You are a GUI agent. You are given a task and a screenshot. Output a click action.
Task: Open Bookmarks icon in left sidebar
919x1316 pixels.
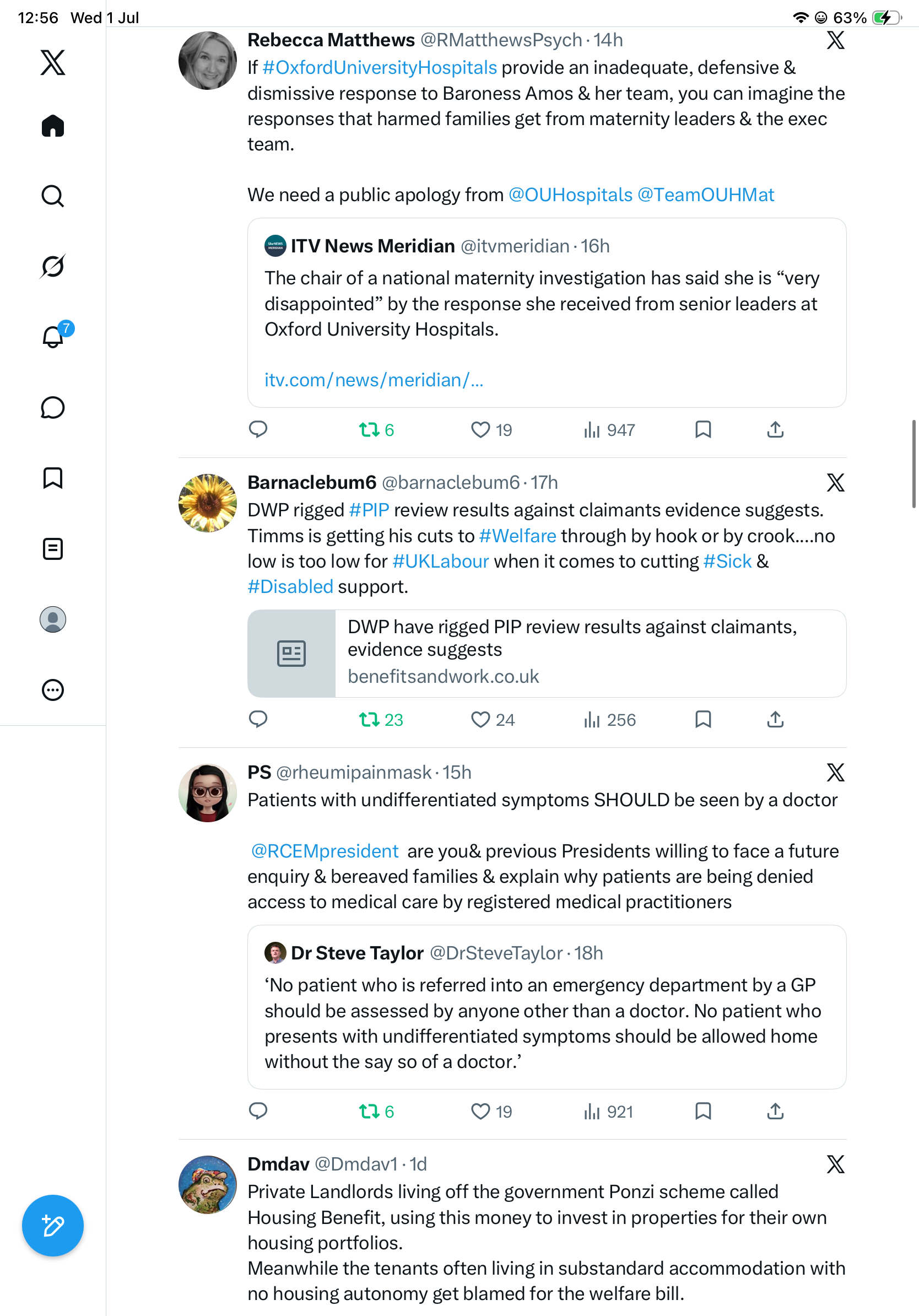point(53,478)
